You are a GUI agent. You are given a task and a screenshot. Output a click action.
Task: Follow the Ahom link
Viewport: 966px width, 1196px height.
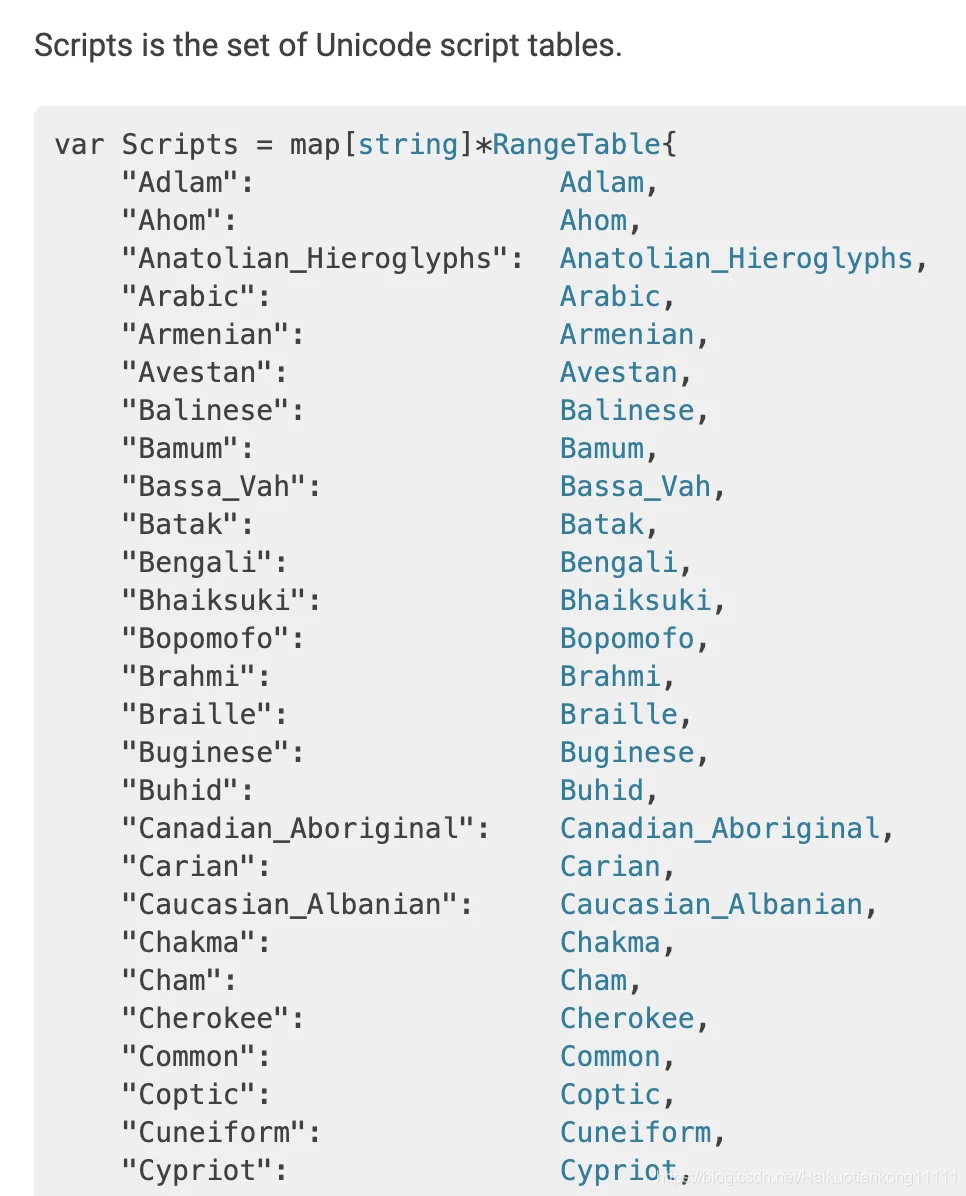[x=594, y=221]
